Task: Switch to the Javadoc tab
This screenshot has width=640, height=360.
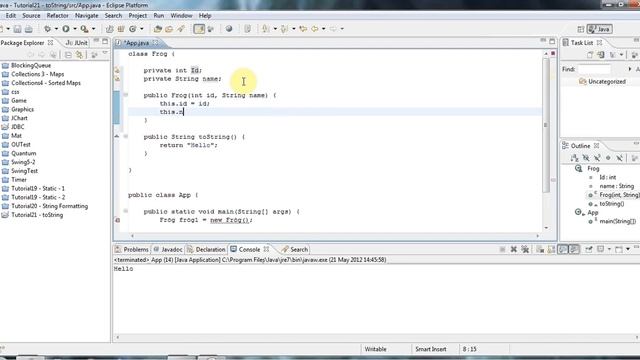Action: [168, 249]
